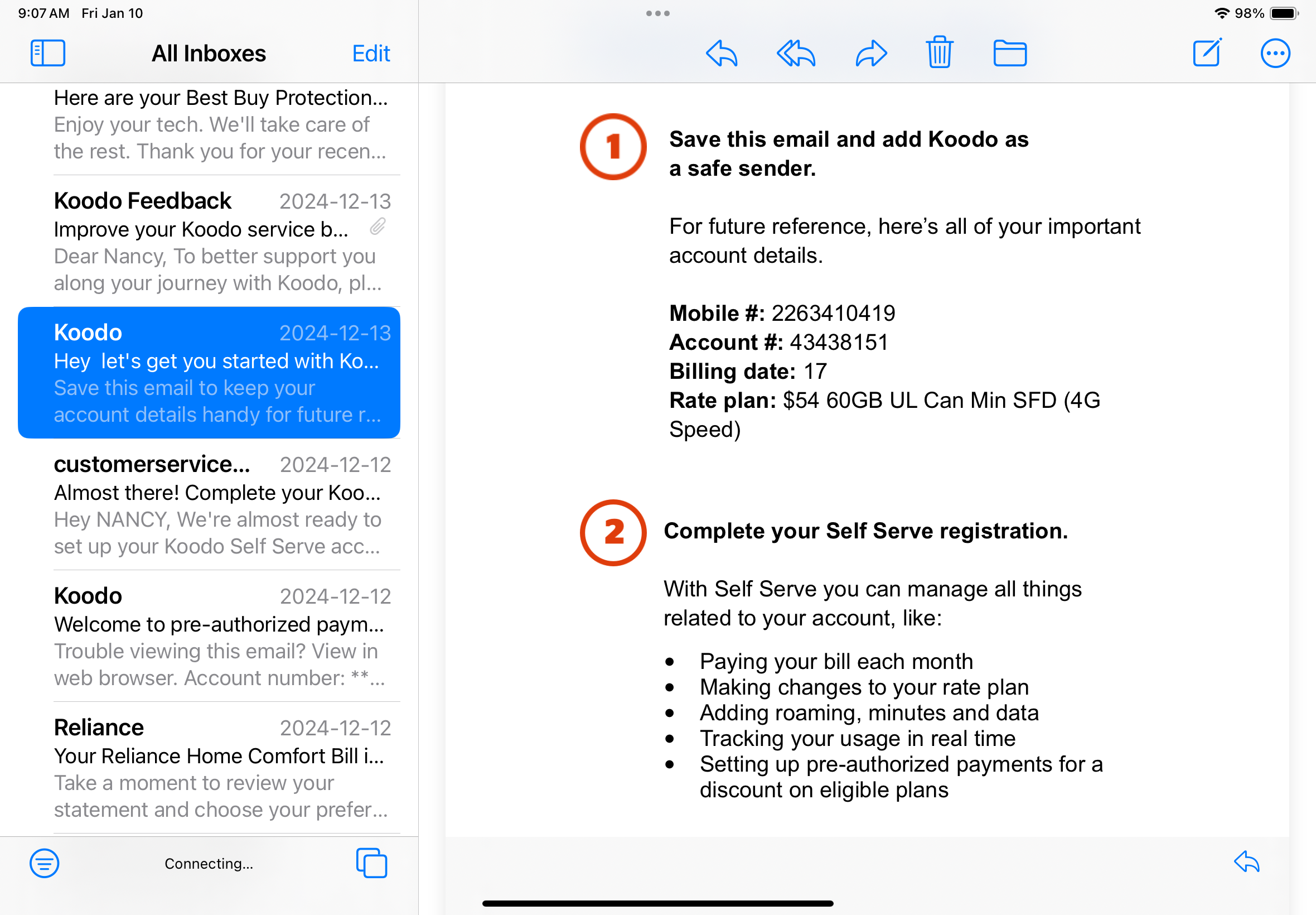
Task: Tap the bottom-right quick reply arrow
Action: pyautogui.click(x=1247, y=861)
